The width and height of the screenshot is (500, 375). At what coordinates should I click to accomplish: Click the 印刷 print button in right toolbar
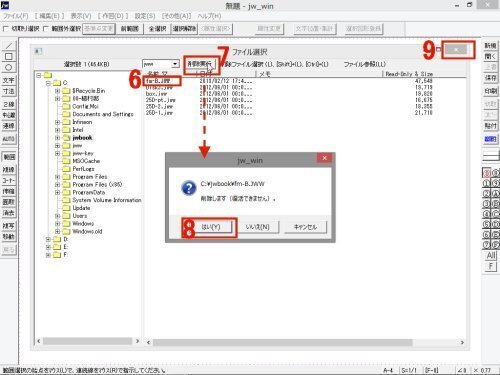pyautogui.click(x=490, y=91)
